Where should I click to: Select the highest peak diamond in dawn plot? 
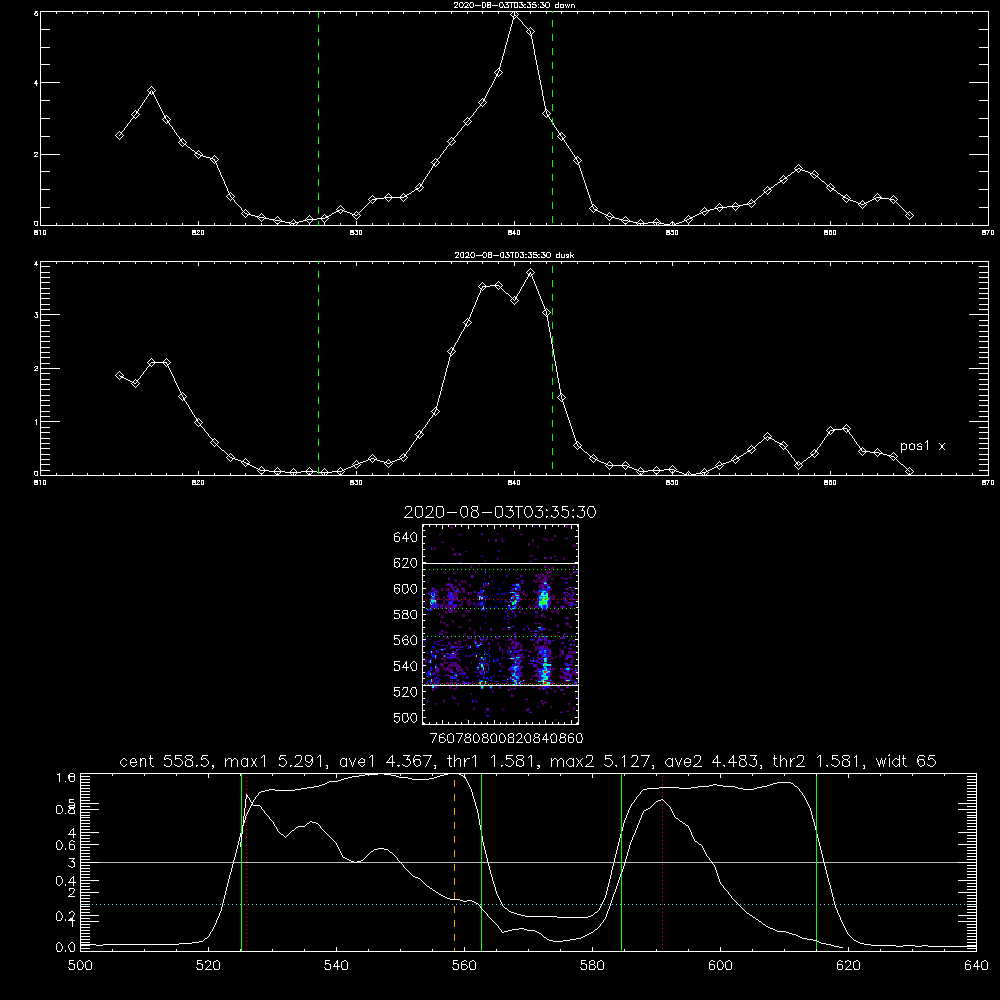click(x=515, y=14)
